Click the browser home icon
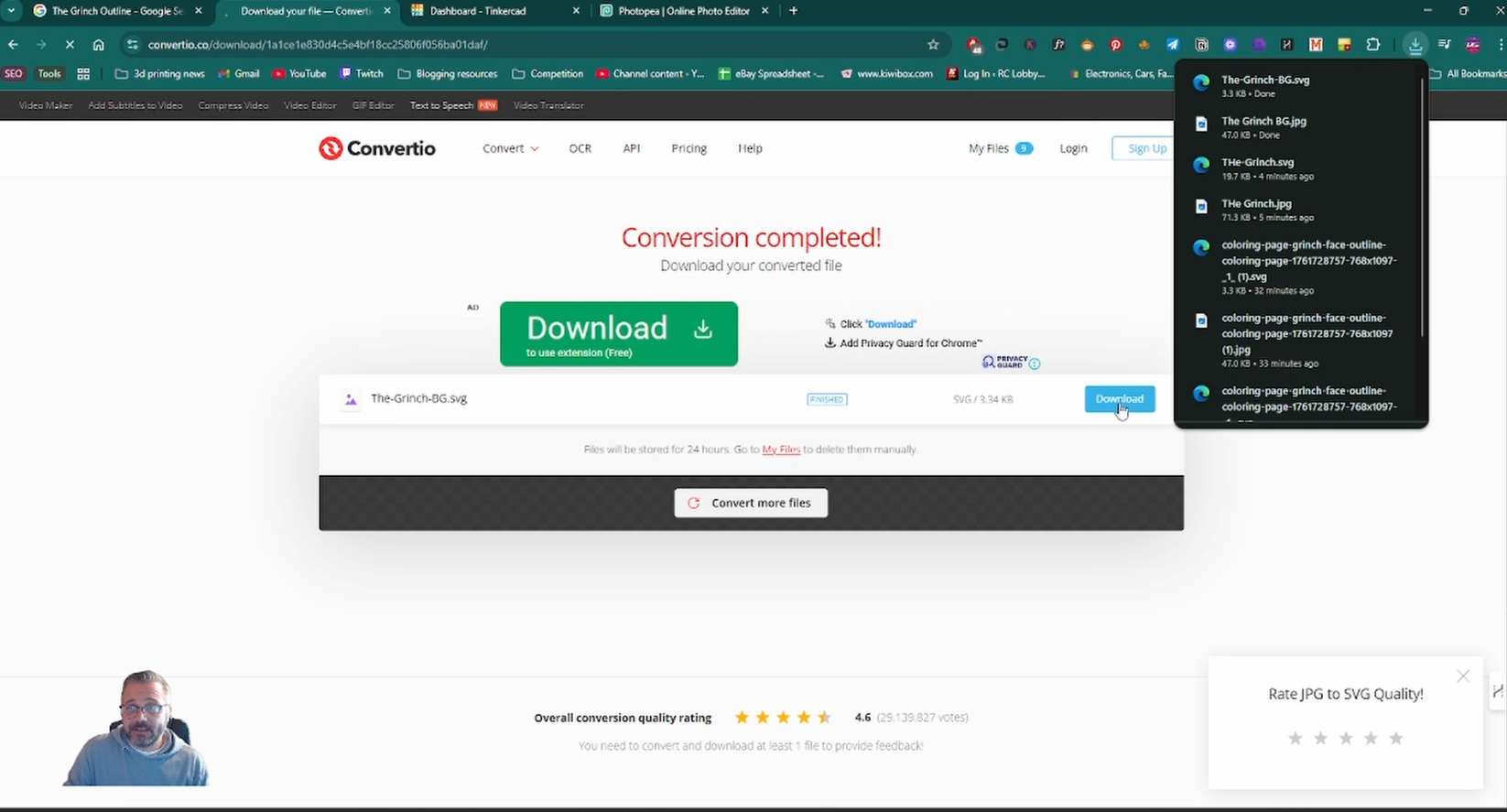This screenshot has height=812, width=1507. pos(99,44)
